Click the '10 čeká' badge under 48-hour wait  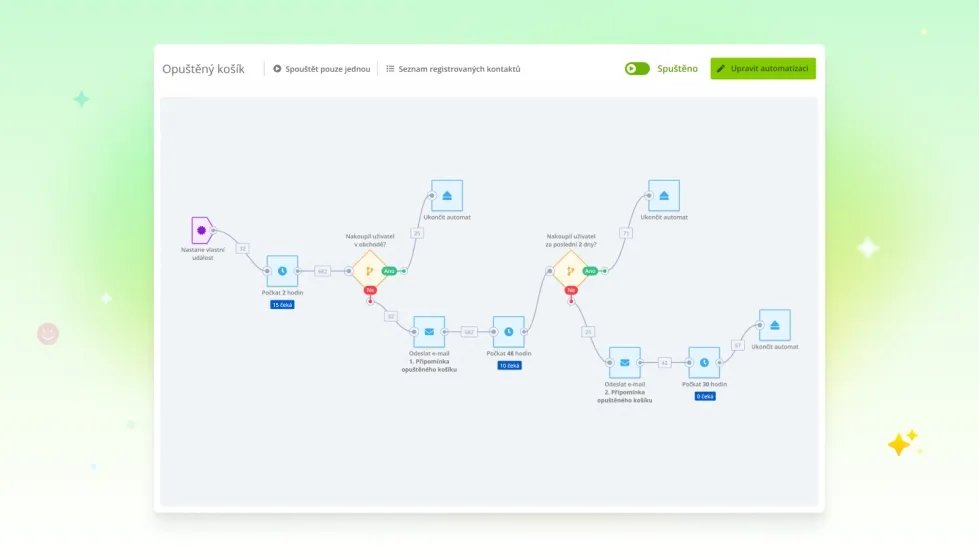click(509, 366)
